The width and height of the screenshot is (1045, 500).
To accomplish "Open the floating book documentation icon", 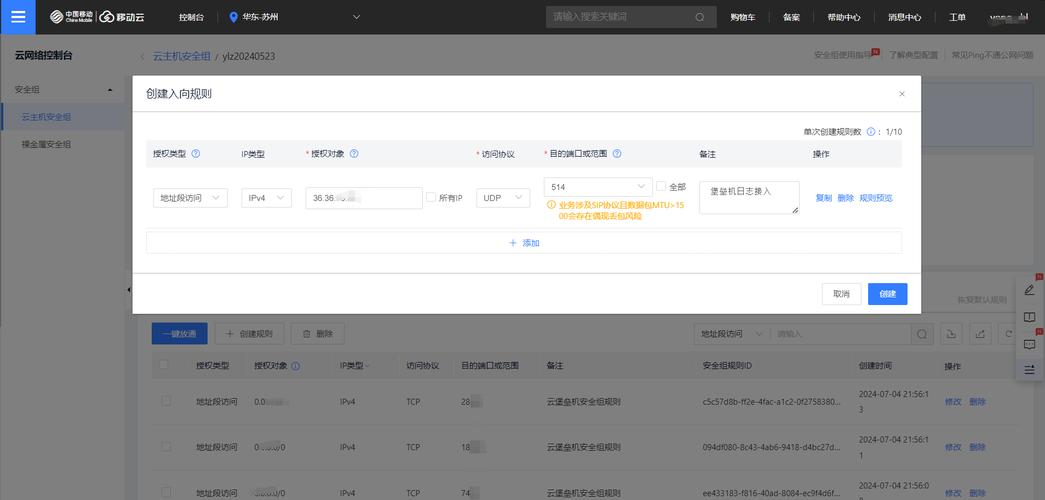I will click(1029, 317).
